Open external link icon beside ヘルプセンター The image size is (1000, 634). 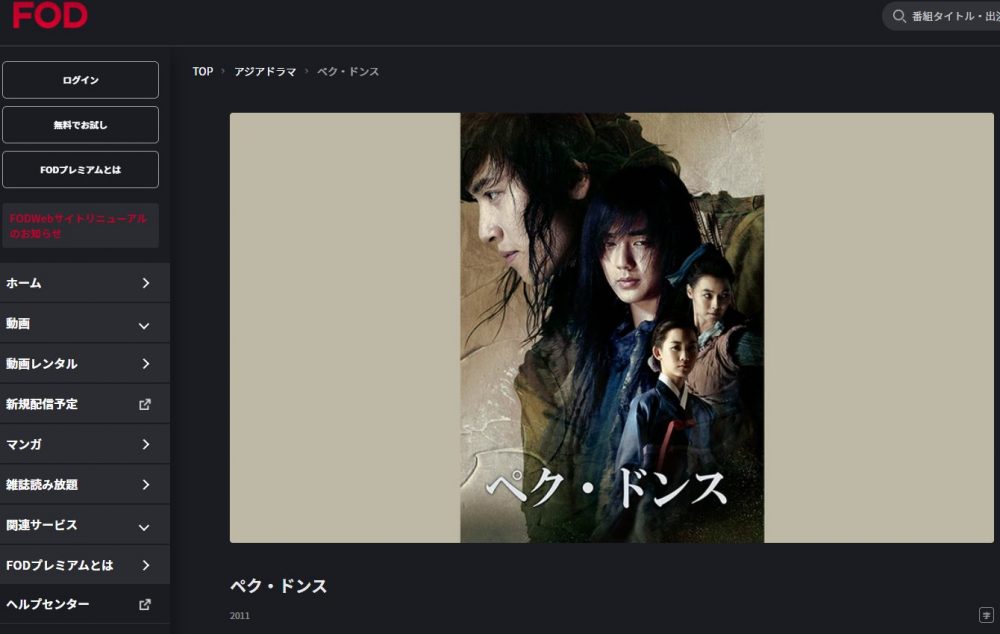click(145, 604)
